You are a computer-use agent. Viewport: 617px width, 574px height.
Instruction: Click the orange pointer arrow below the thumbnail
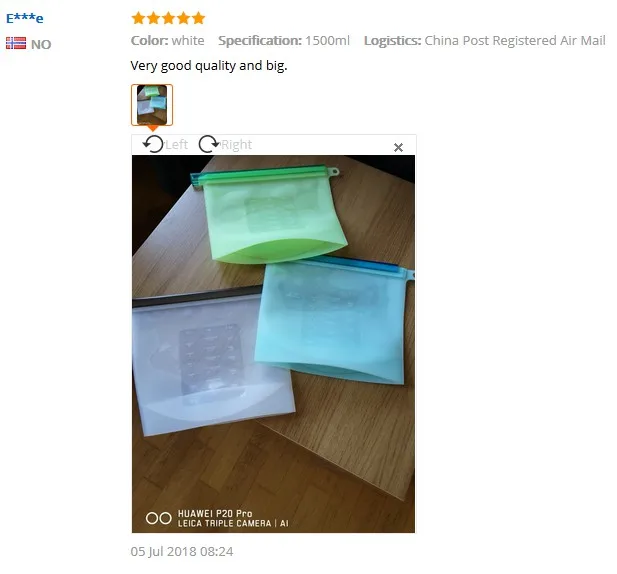(x=152, y=128)
